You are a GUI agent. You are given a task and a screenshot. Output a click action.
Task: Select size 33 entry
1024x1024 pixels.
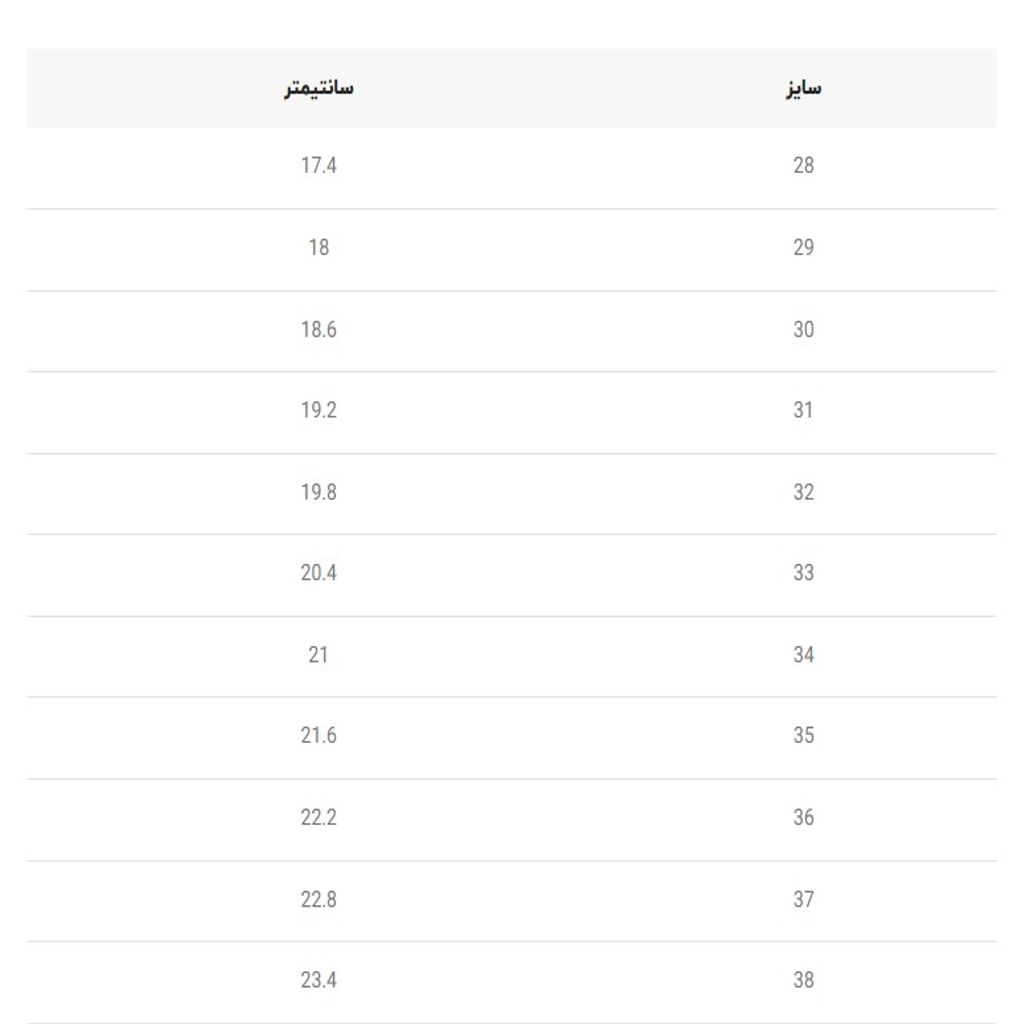(803, 573)
